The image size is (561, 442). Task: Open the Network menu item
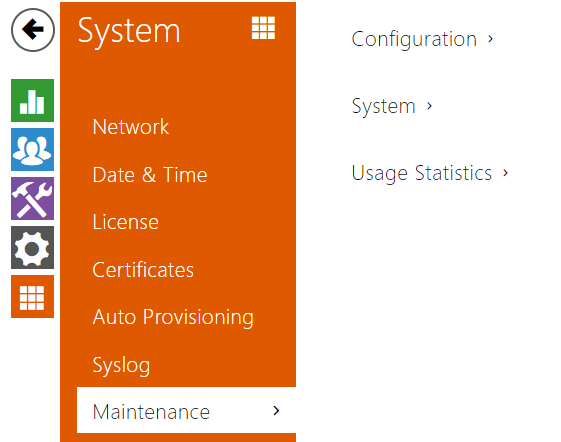(131, 127)
